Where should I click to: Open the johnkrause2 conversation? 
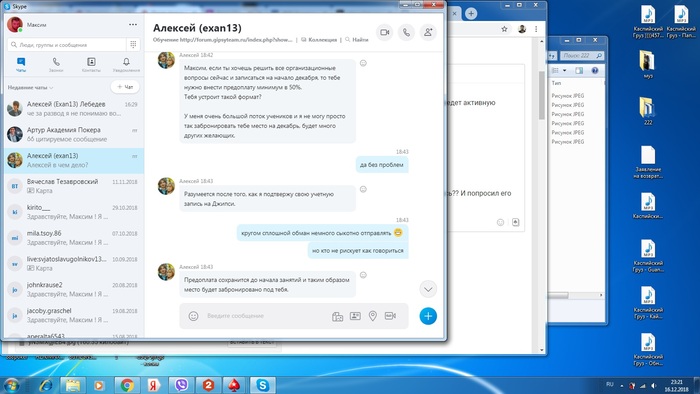[74, 289]
